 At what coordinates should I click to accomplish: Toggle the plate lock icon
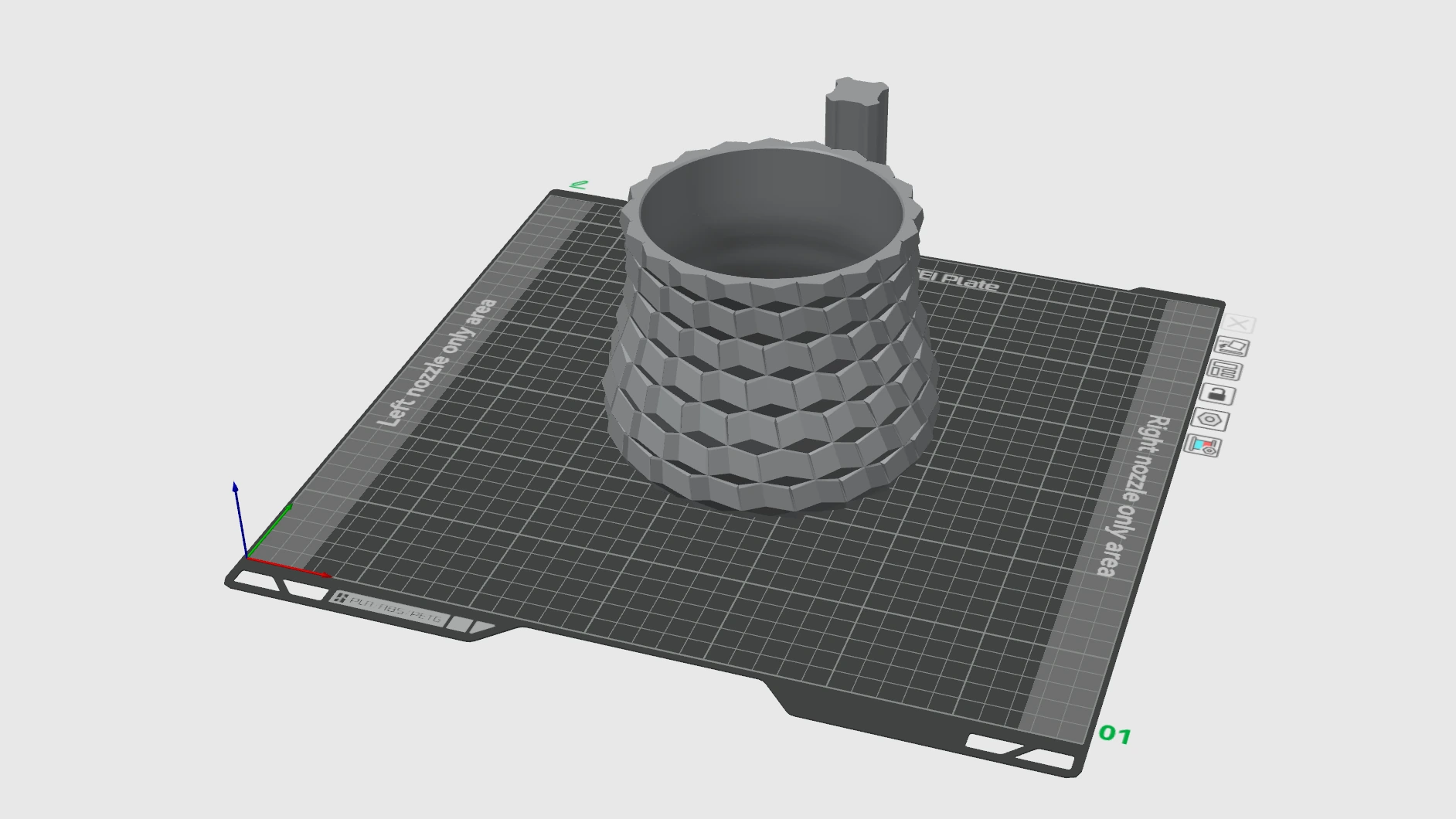1218,396
